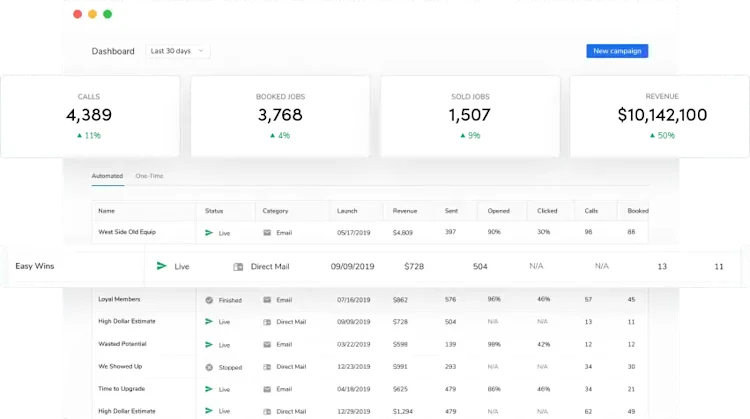This screenshot has height=419, width=750.
Task: Select the Sold Jobs 1,507 summary card
Action: (470, 116)
